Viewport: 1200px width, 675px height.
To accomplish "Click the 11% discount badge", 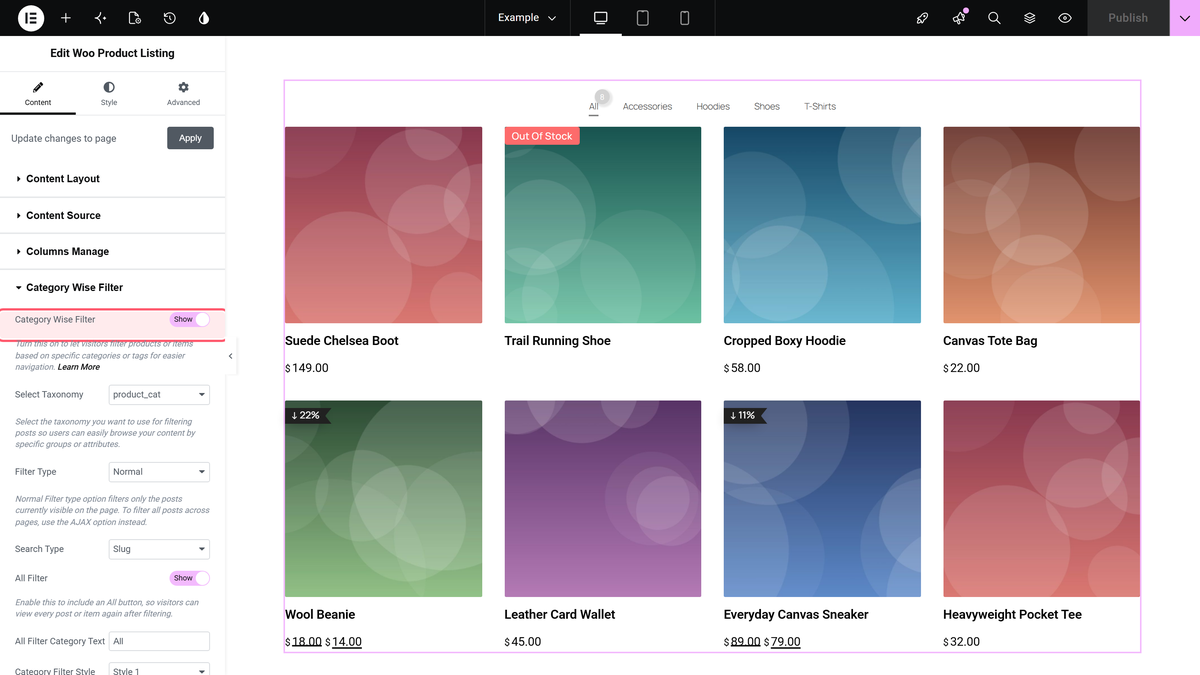I will (744, 415).
